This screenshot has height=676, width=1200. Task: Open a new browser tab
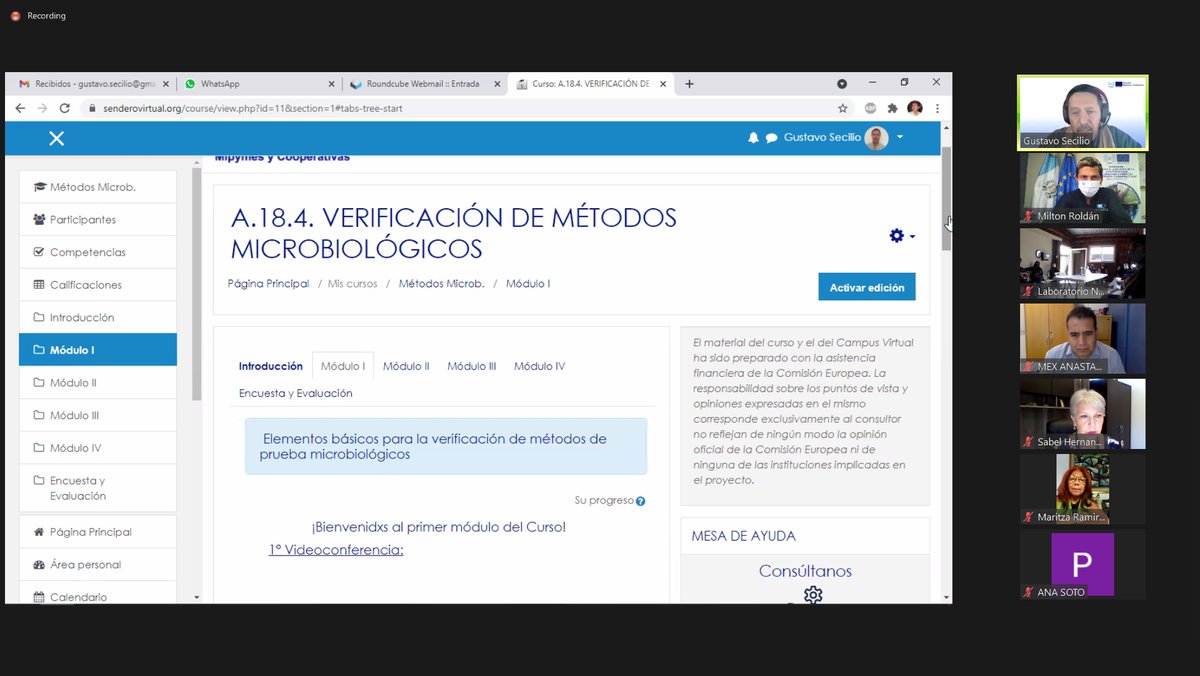tap(689, 84)
